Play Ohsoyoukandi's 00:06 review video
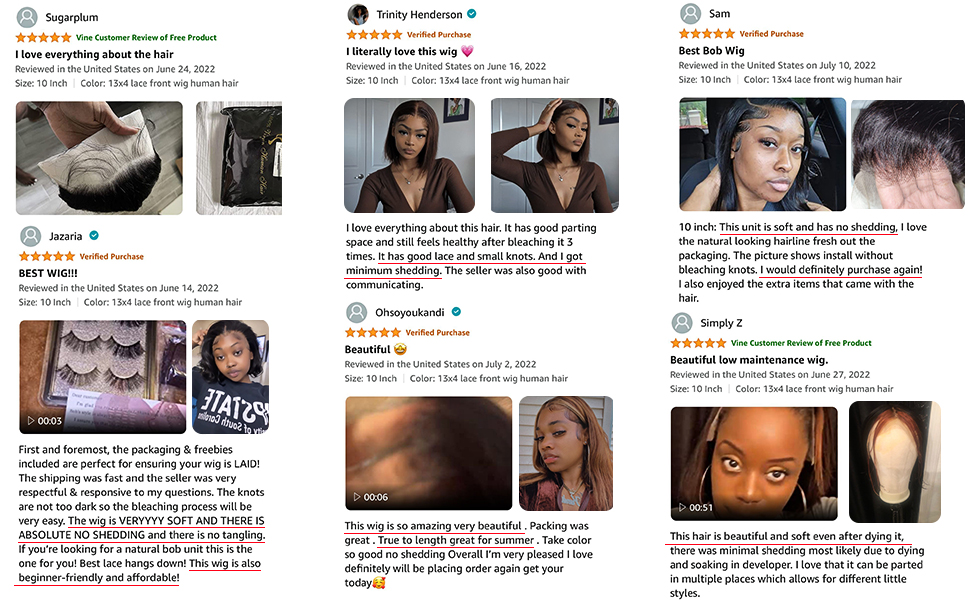 point(429,453)
